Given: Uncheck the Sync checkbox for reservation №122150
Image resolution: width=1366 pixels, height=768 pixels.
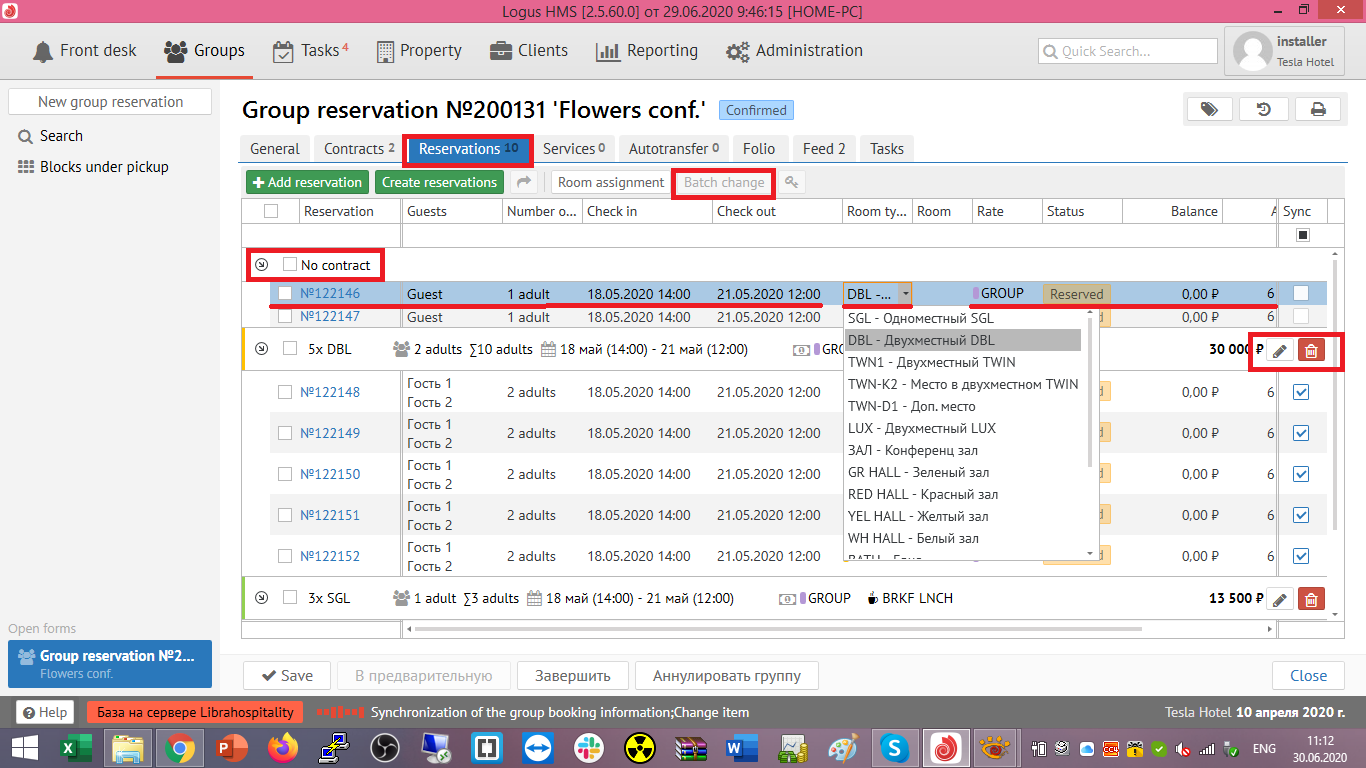Looking at the screenshot, I should click(x=1300, y=474).
